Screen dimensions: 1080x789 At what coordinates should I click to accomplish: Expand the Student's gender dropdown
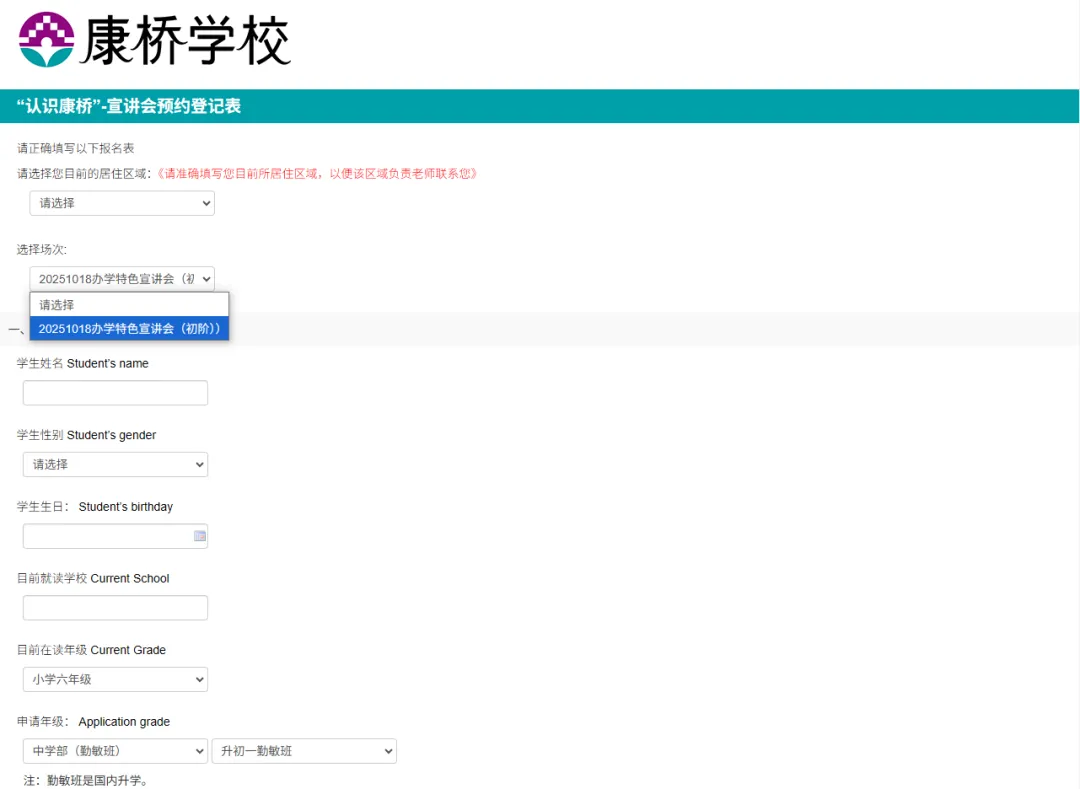[x=115, y=464]
